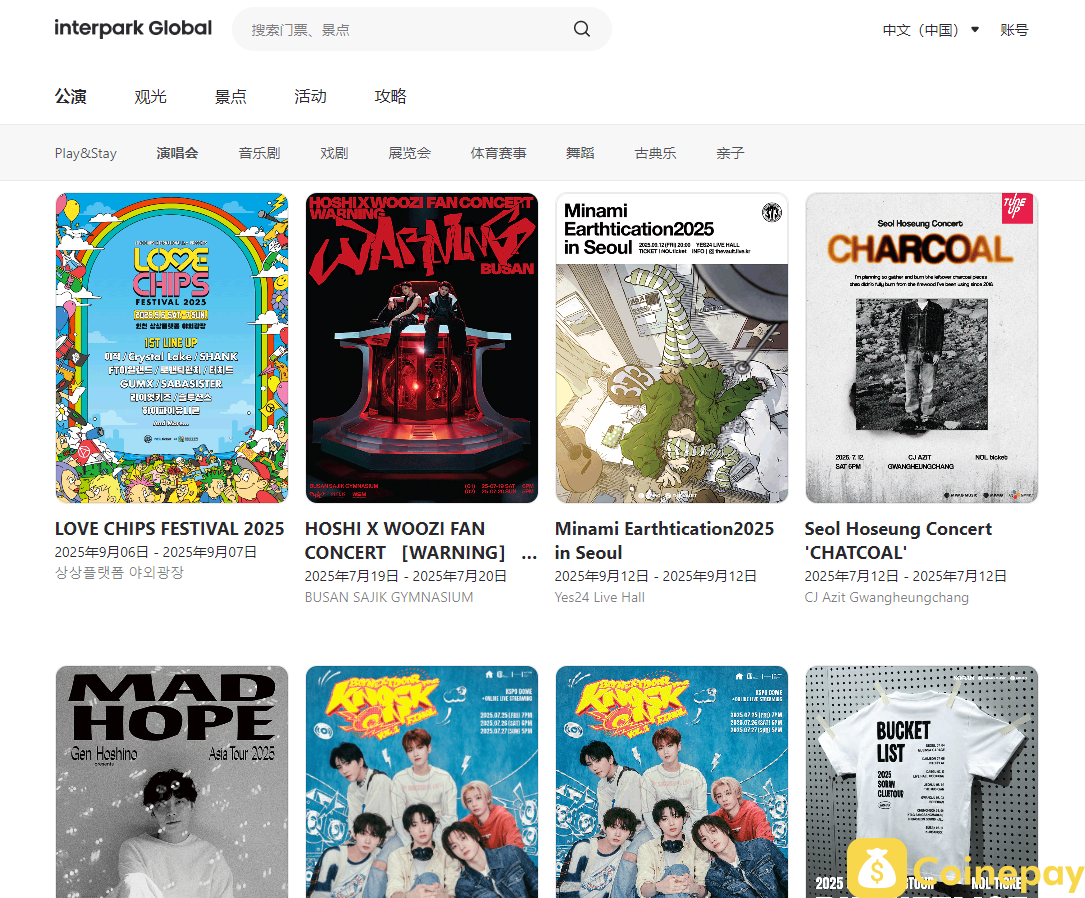Screen dimensions: 1085x898
Task: Open the 景点 tab
Action: pos(230,96)
